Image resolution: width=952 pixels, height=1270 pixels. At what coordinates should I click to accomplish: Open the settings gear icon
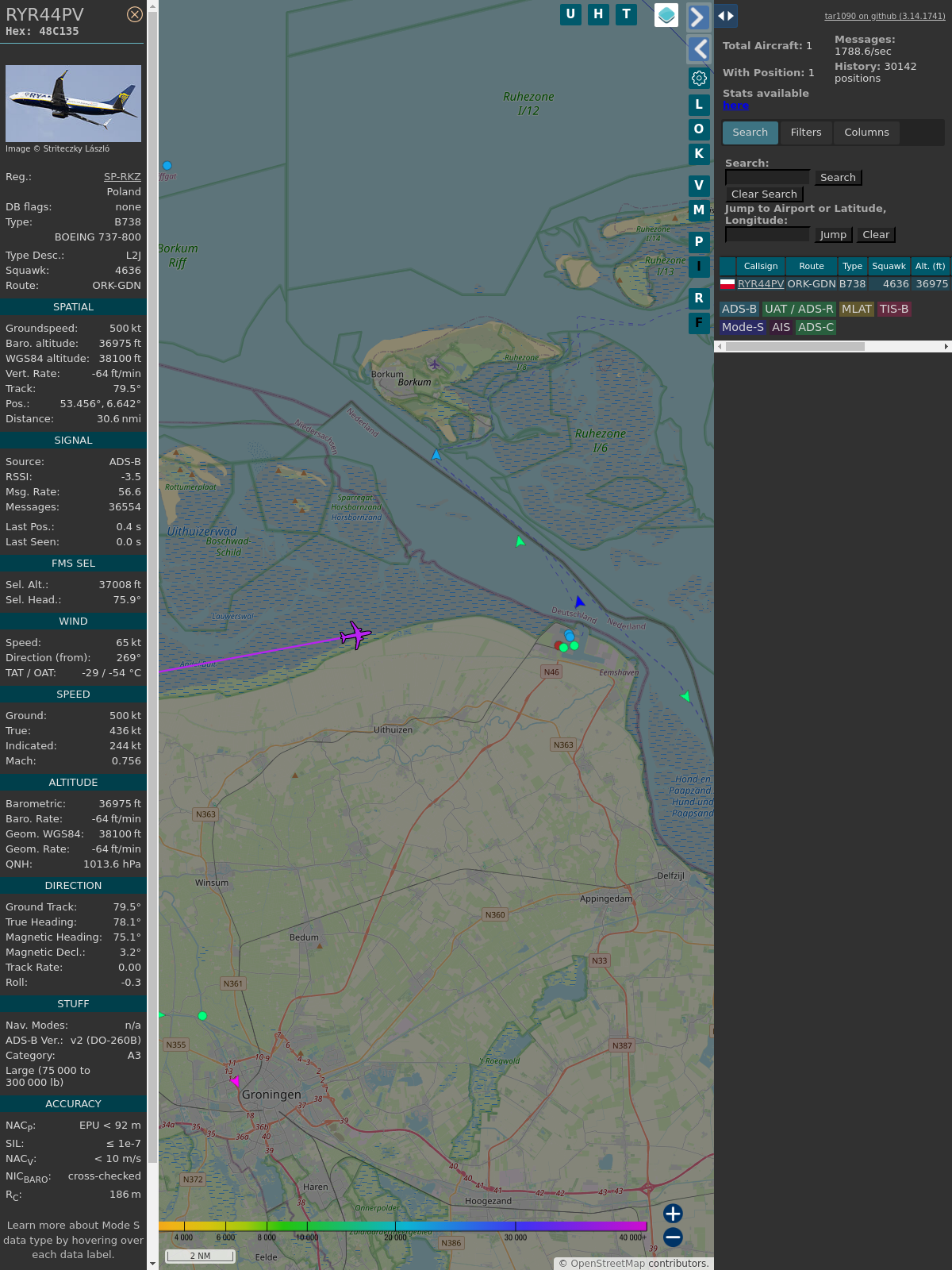[699, 78]
